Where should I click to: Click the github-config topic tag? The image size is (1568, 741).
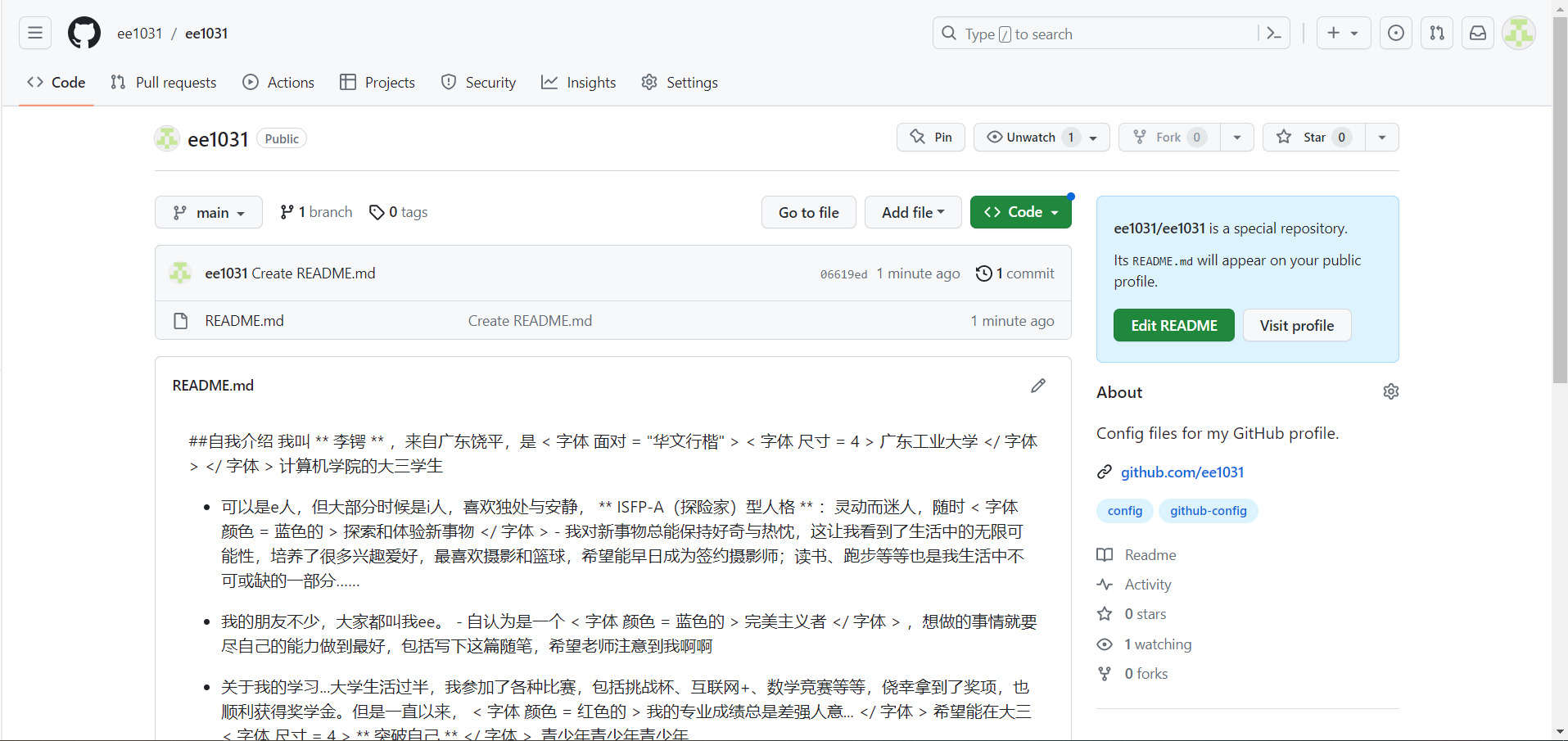[x=1209, y=511]
